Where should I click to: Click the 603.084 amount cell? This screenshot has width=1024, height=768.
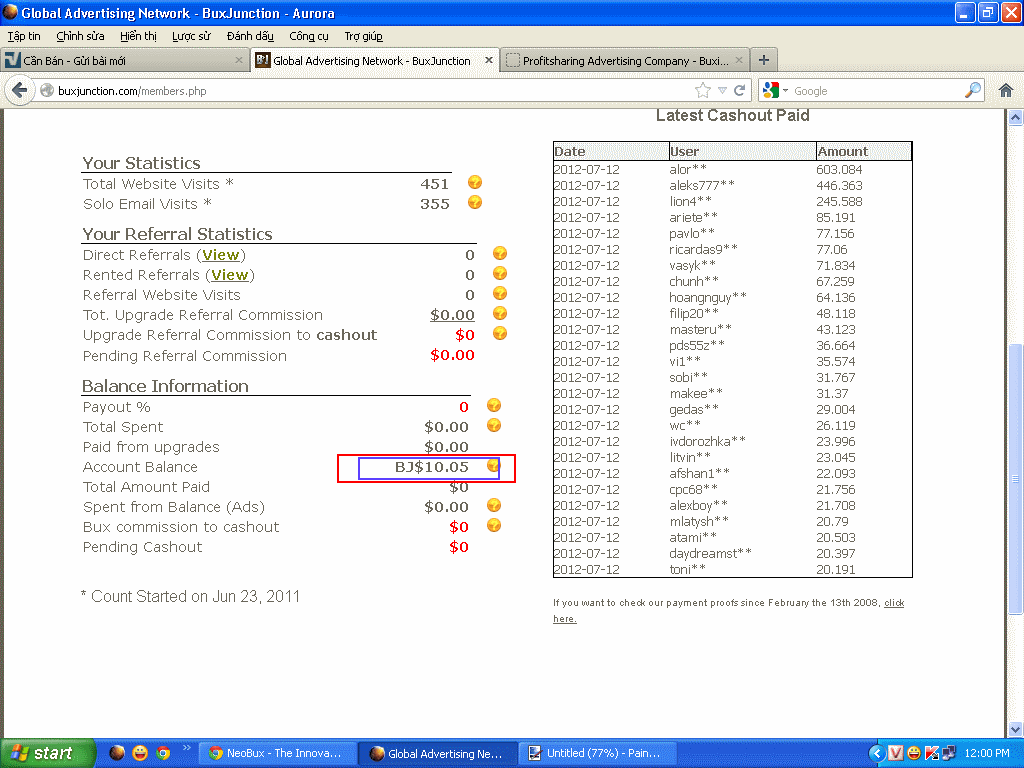tap(839, 169)
